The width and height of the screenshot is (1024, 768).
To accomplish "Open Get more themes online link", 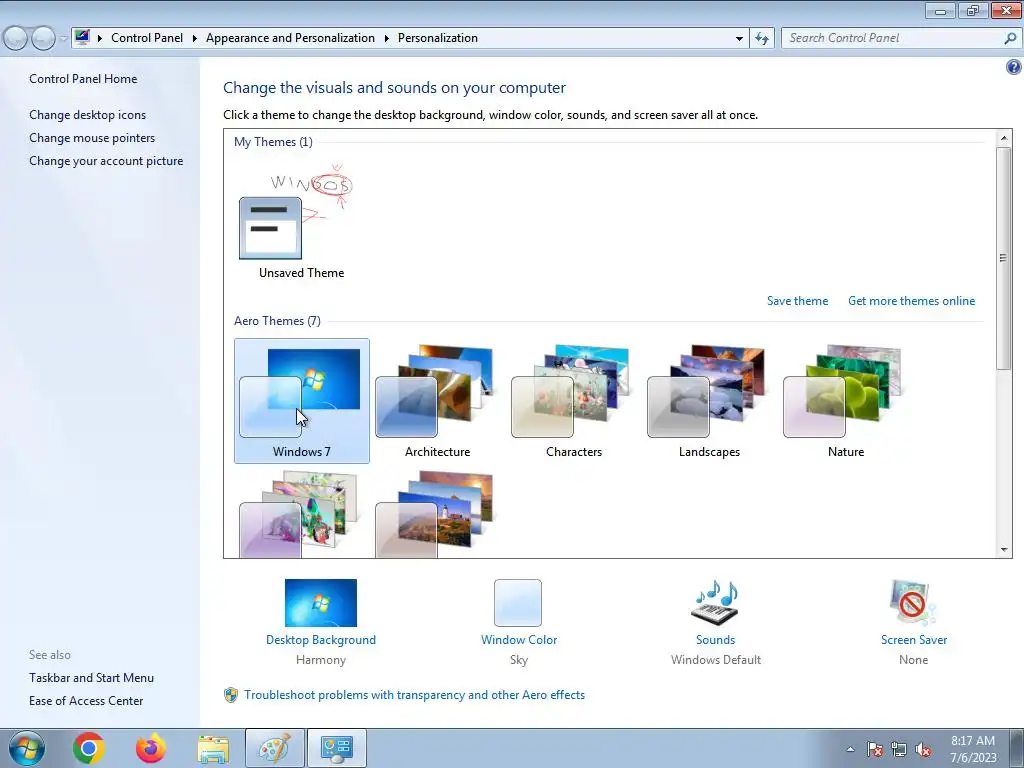I will tap(911, 301).
